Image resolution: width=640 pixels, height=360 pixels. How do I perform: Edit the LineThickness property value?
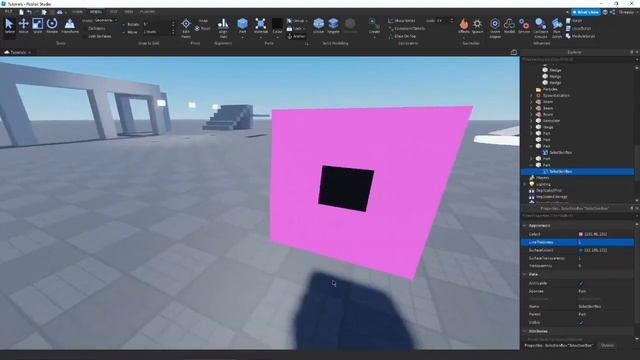point(605,242)
